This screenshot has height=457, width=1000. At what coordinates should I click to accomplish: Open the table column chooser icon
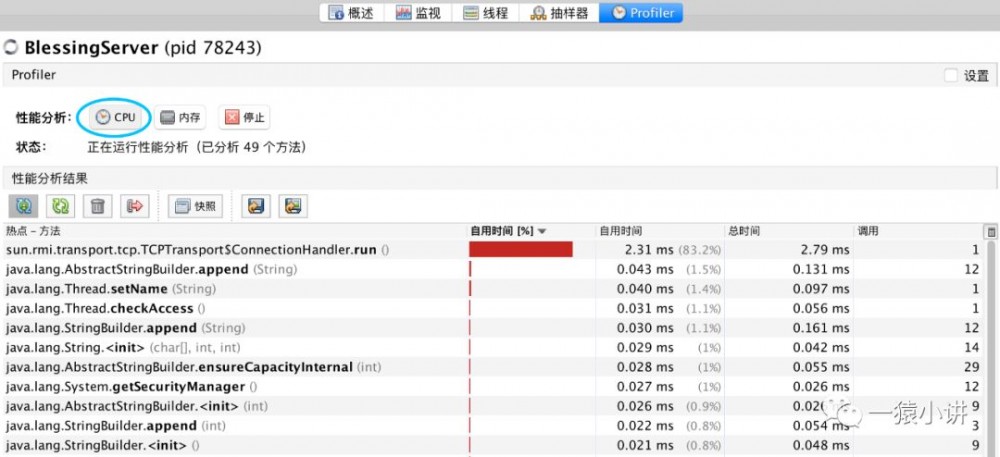990,231
